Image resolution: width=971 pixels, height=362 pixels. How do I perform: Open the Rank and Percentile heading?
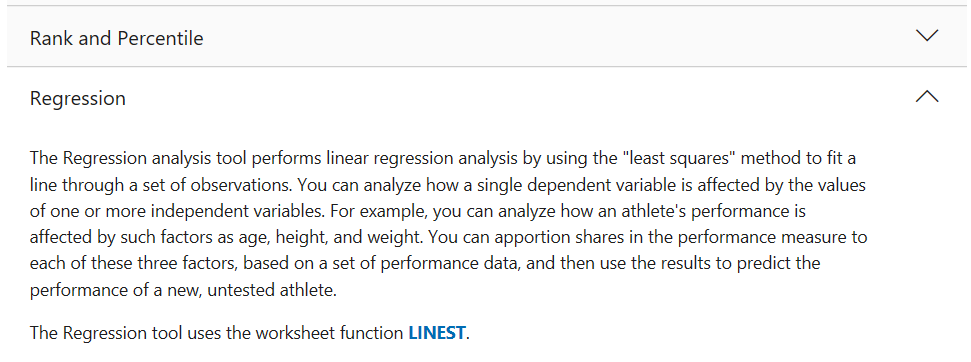pos(116,38)
